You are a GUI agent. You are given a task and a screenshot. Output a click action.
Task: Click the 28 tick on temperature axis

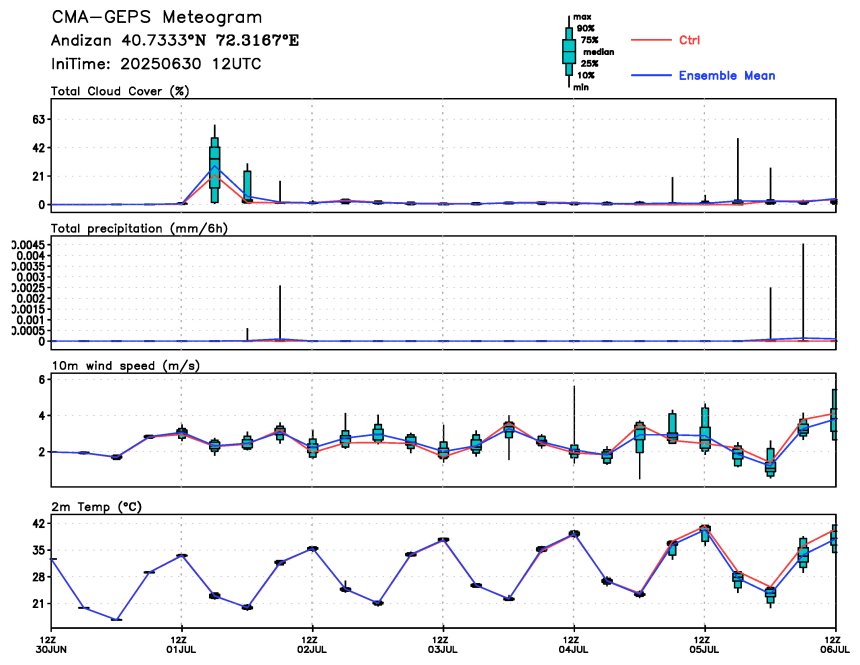41,577
